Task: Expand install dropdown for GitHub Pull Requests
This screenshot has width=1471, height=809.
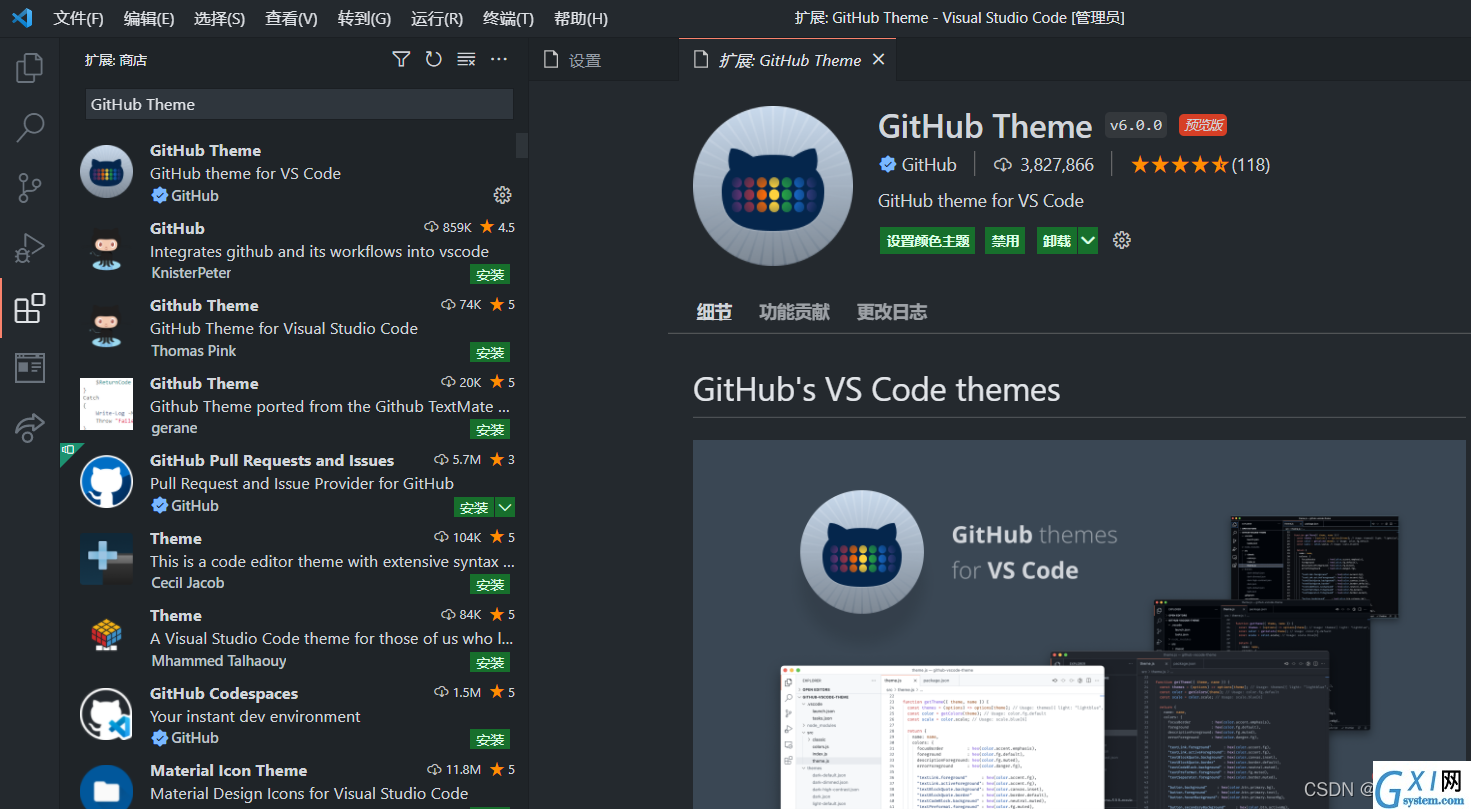Action: click(505, 507)
